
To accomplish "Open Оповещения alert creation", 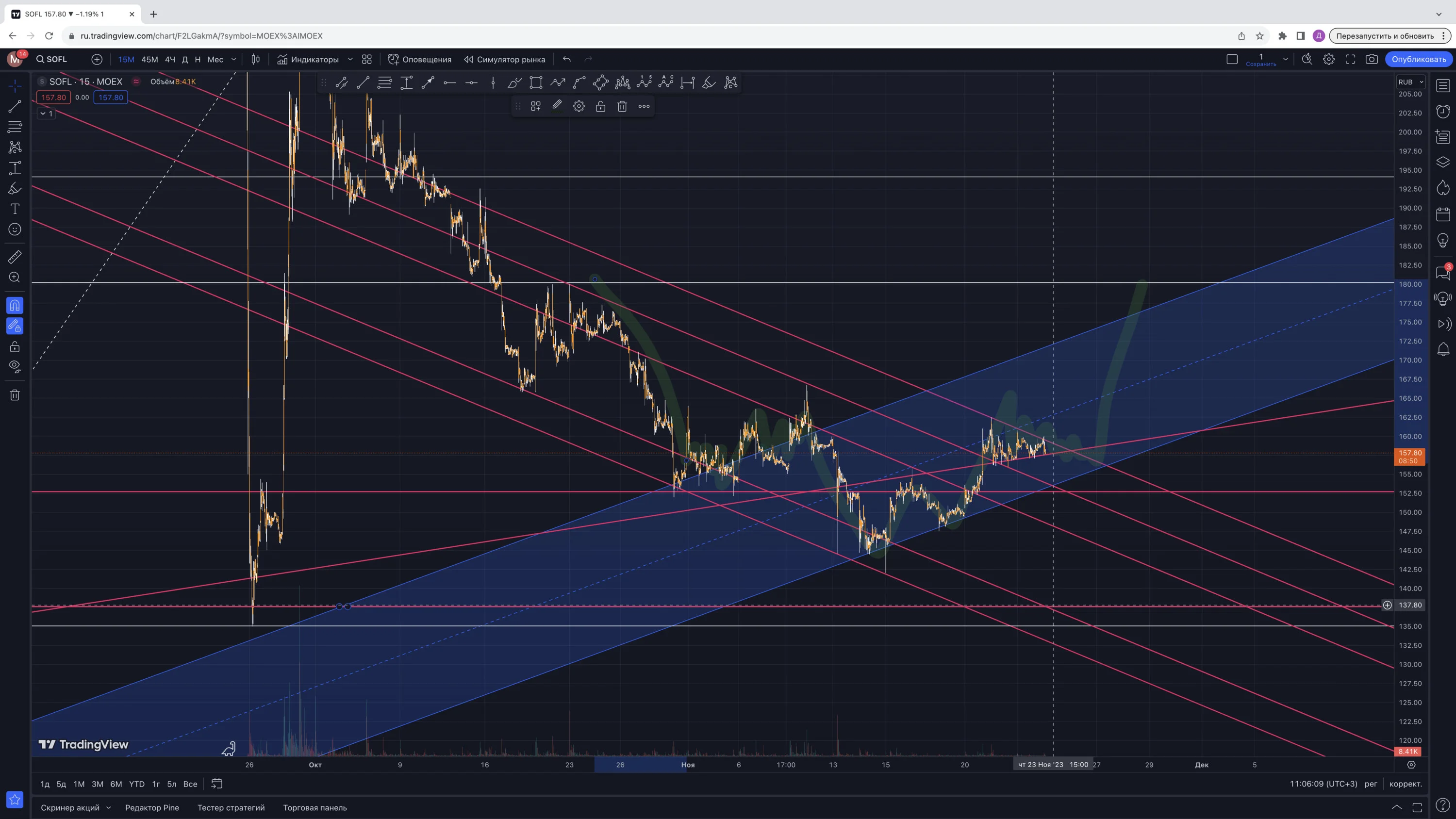I will (419, 59).
